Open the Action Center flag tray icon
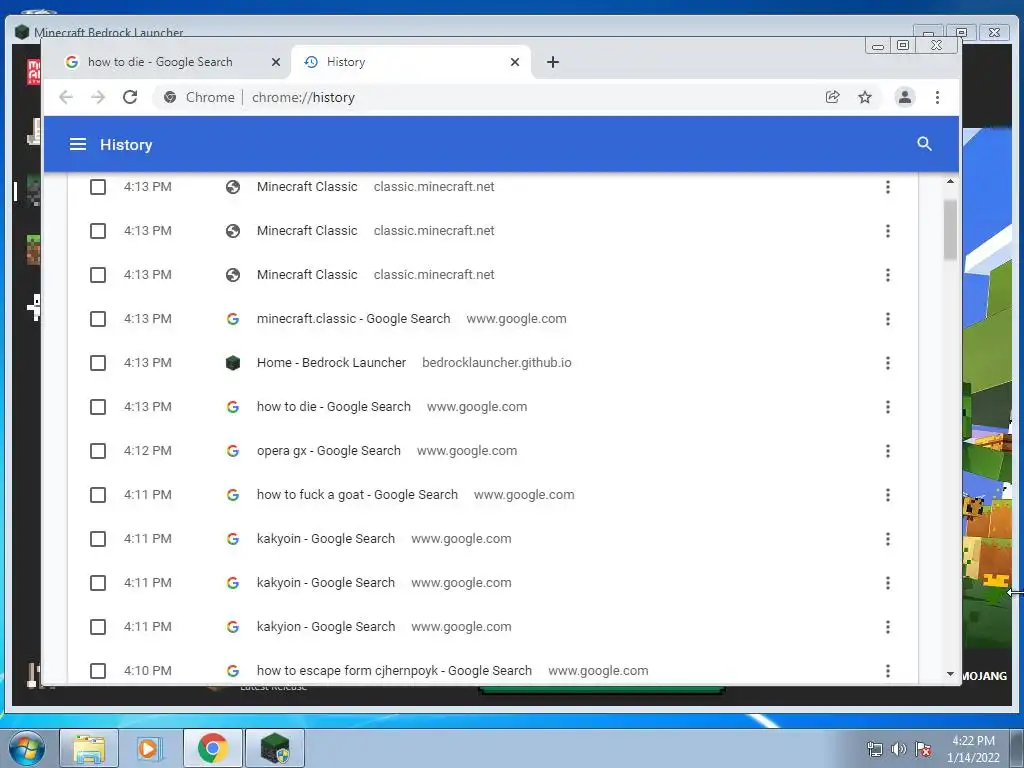 (x=923, y=749)
